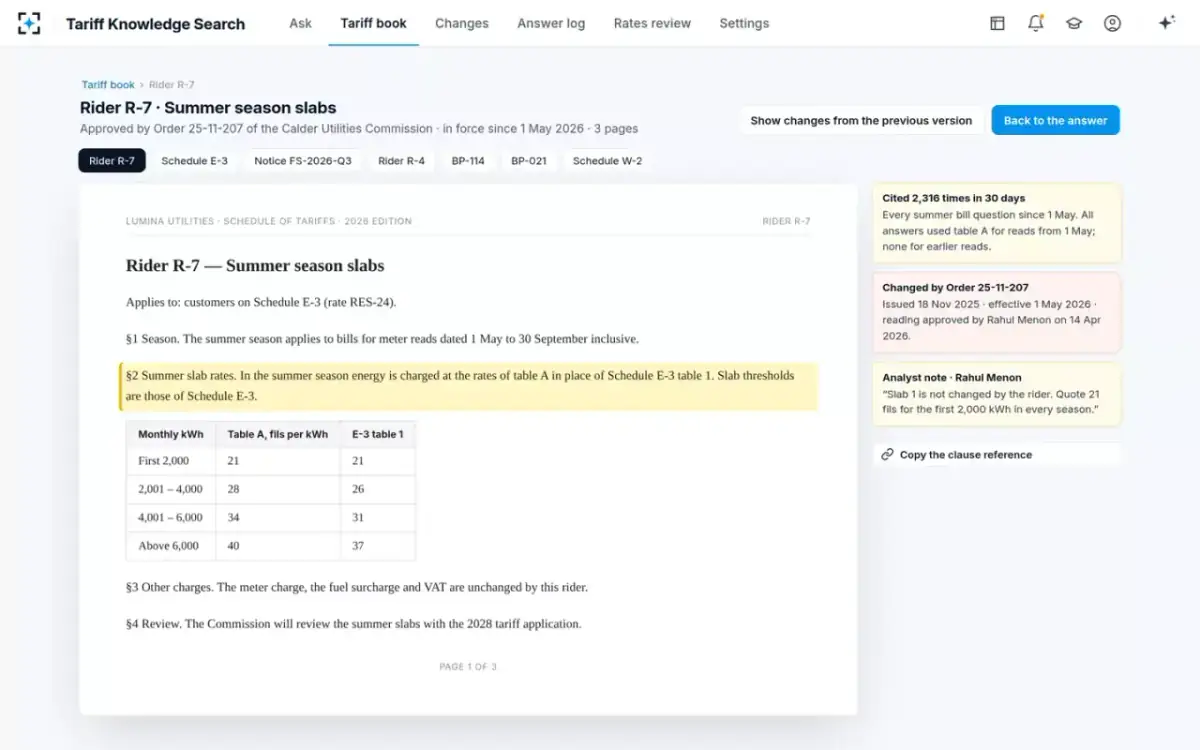1200x750 pixels.
Task: Click the First 2,000 row label
Action: click(x=163, y=461)
